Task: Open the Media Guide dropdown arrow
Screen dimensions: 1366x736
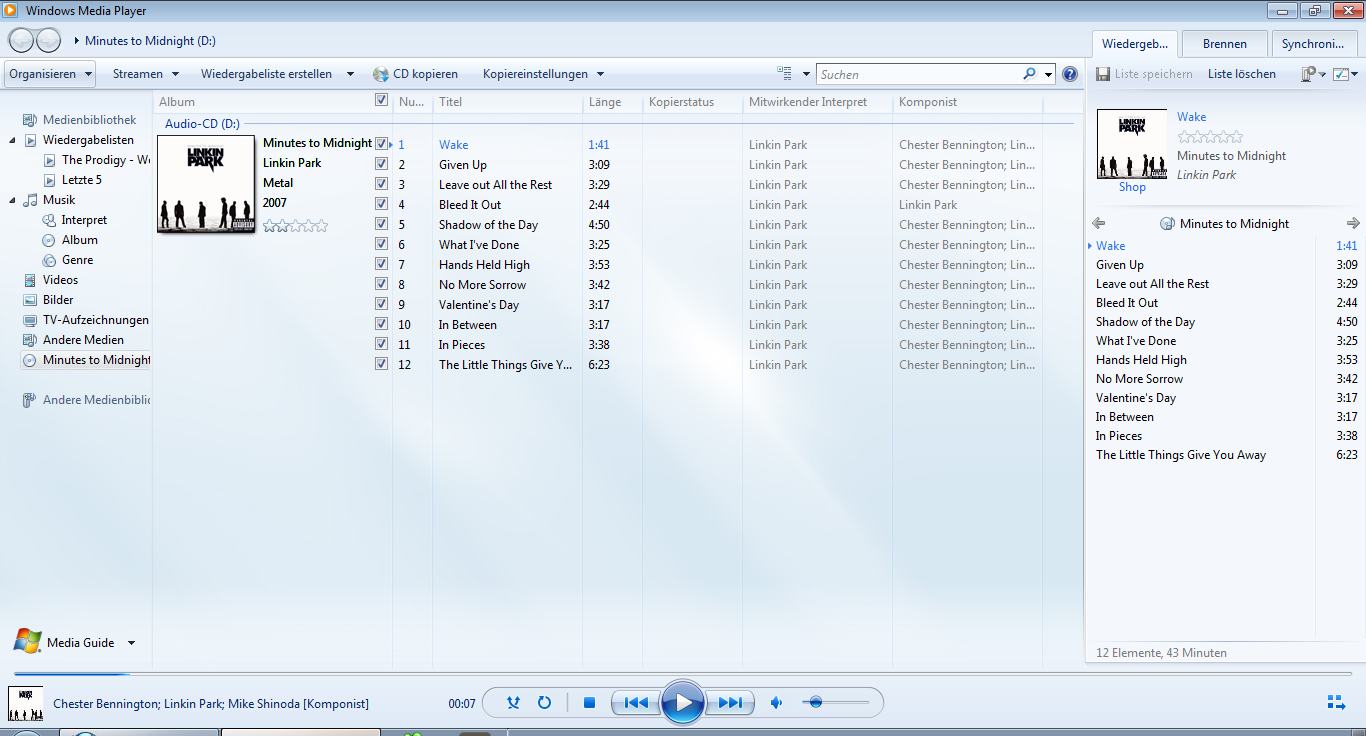Action: [131, 643]
